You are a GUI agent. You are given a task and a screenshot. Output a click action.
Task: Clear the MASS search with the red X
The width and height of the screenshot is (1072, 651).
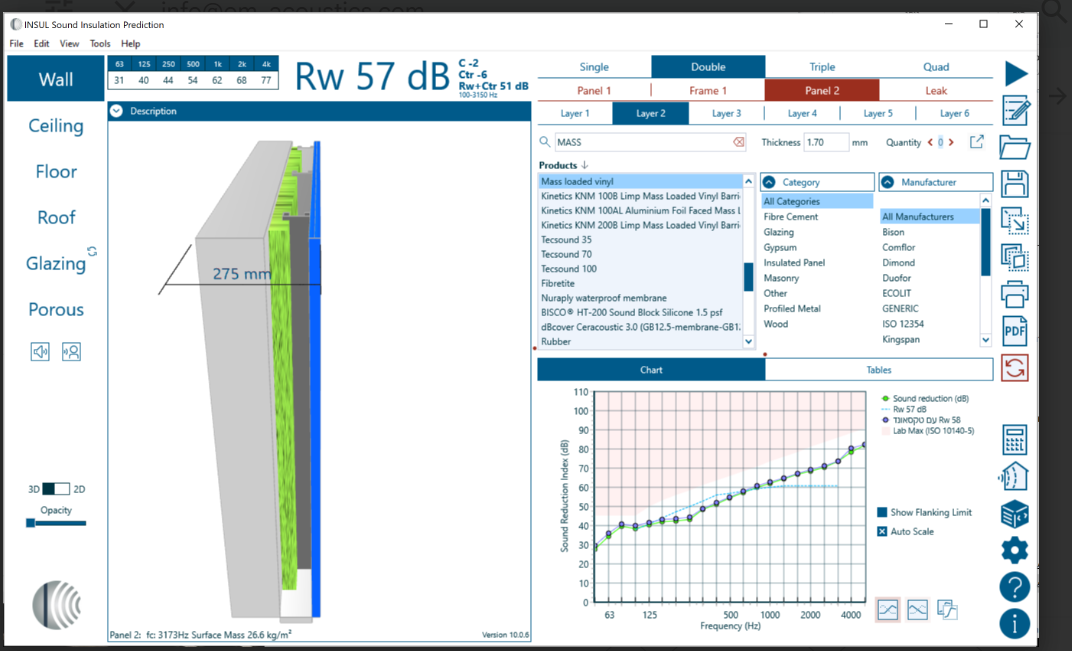coord(738,142)
